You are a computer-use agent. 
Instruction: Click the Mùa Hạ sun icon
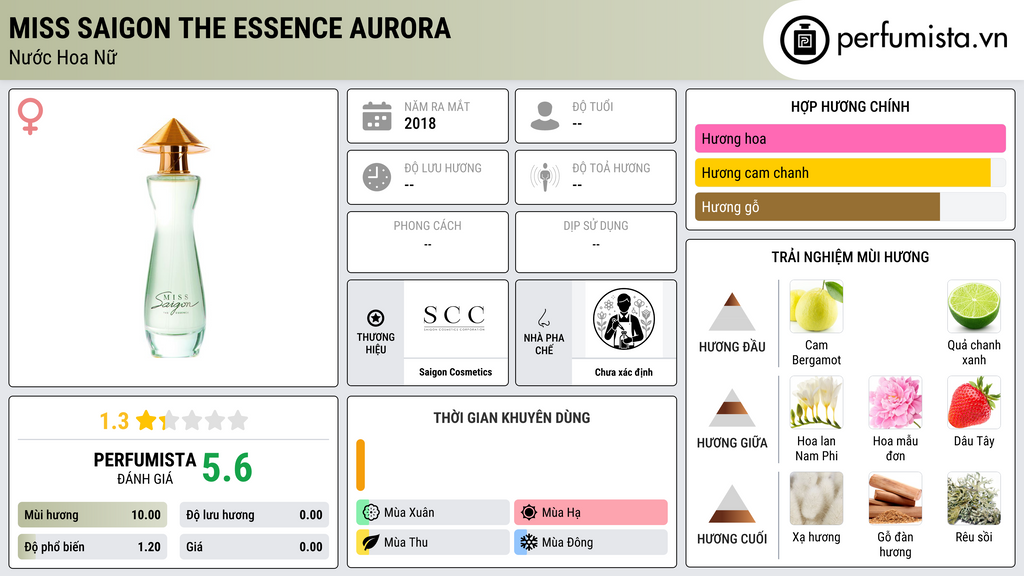529,512
